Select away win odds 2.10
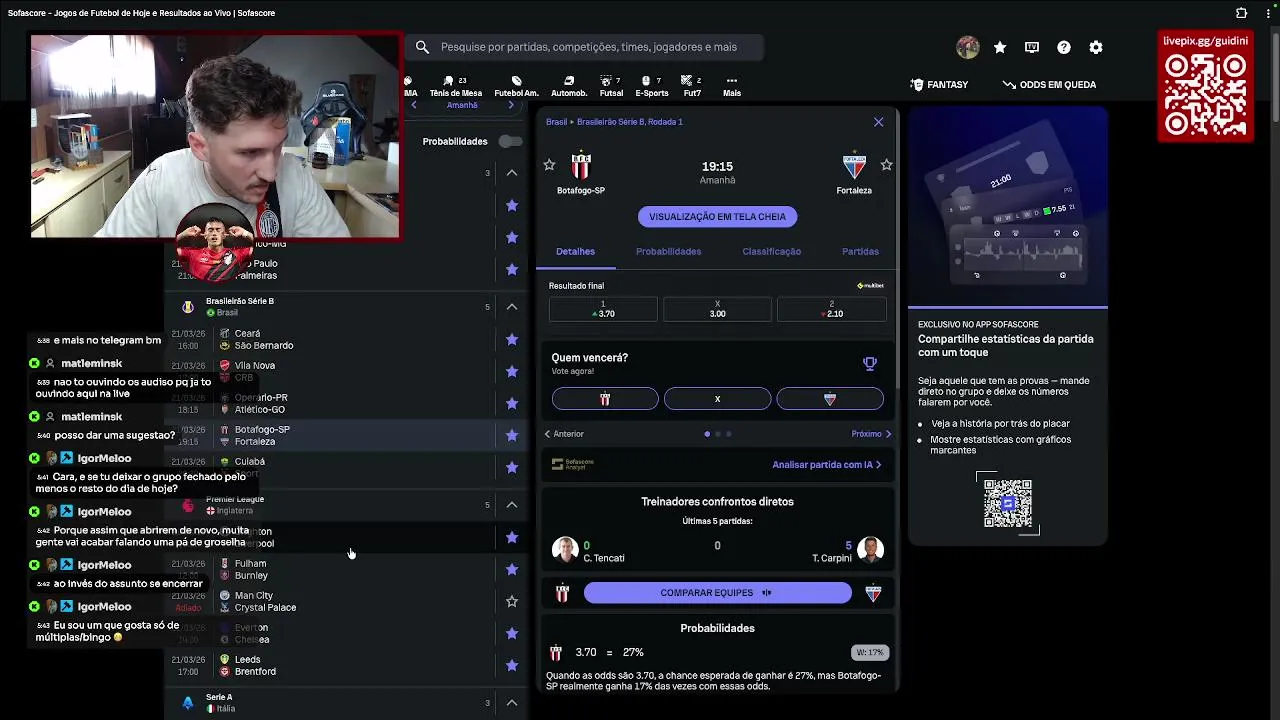 (x=831, y=309)
